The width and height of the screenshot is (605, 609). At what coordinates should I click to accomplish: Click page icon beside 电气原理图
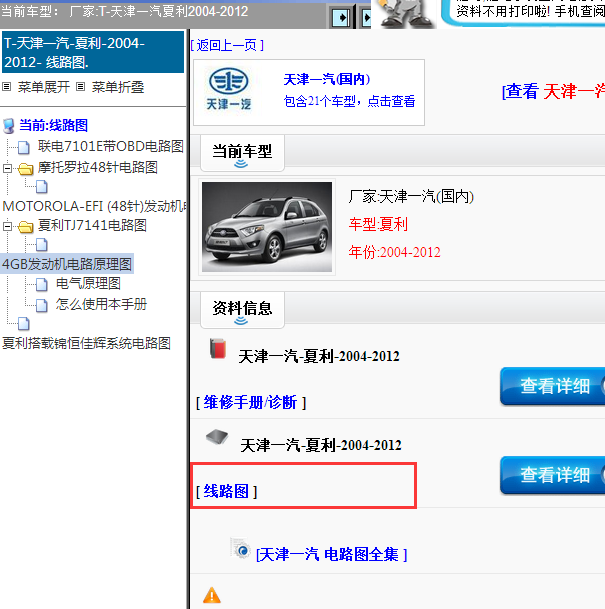(x=42, y=284)
